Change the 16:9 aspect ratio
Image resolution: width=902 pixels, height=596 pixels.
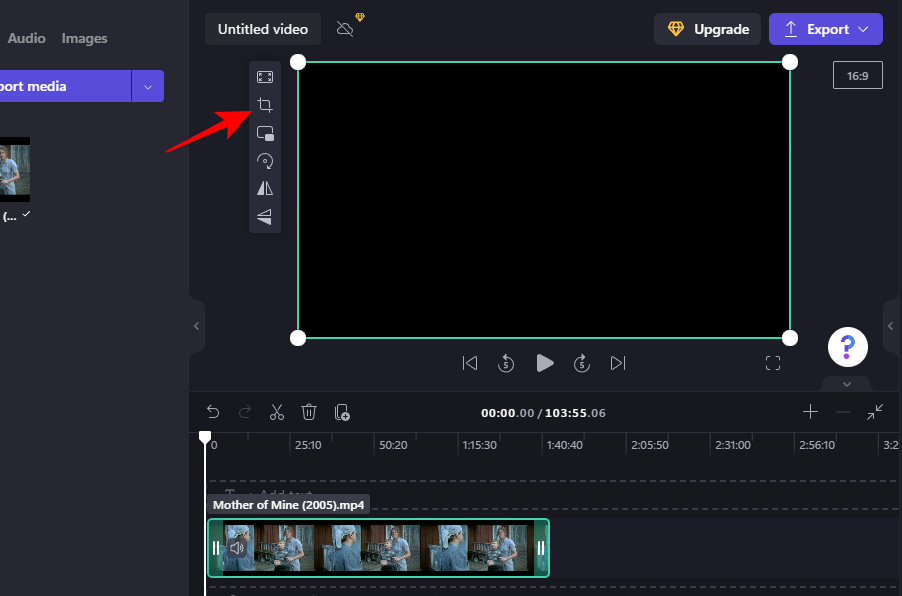point(857,74)
